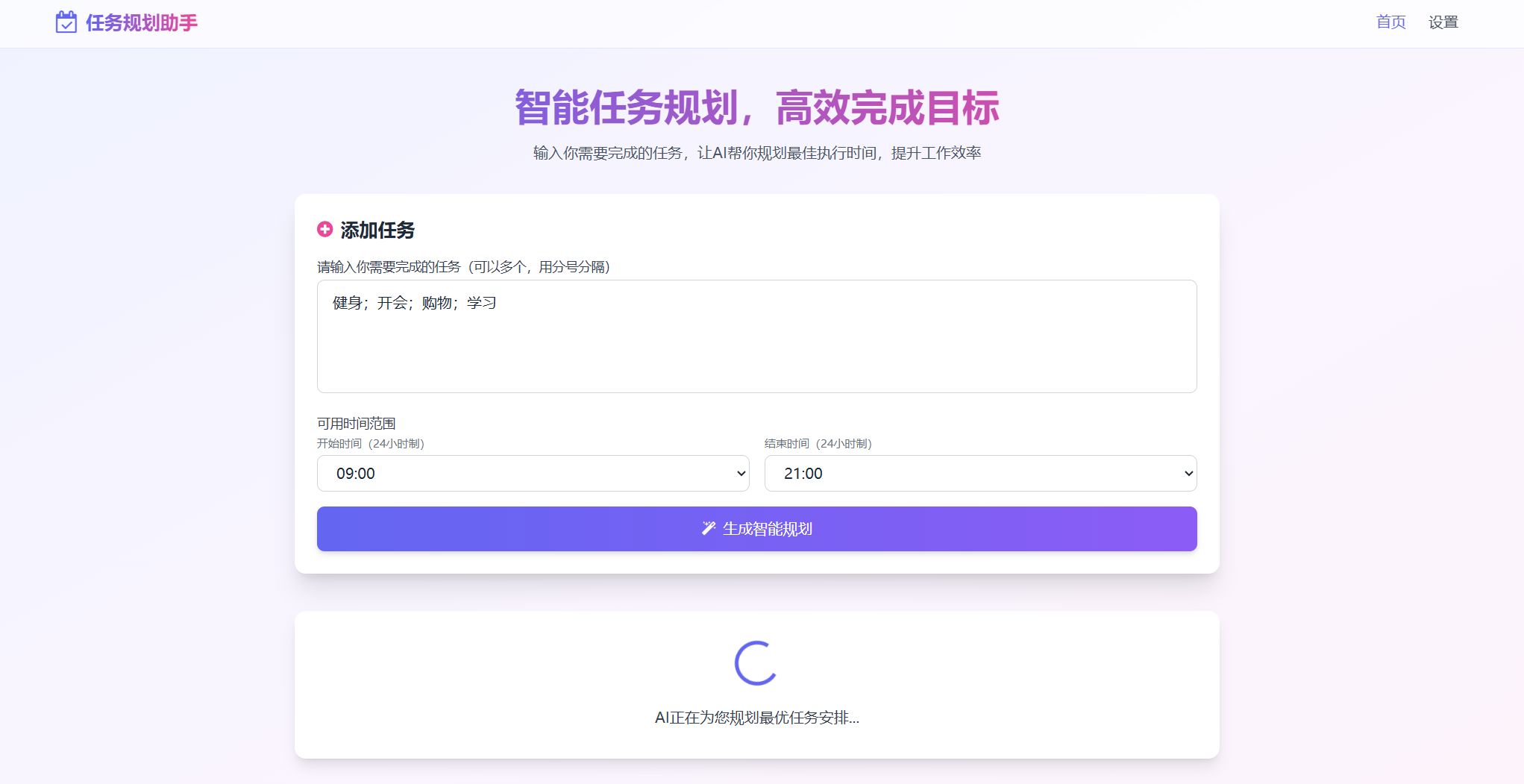Viewport: 1524px width, 784px height.
Task: Click the 任务规划助手 brand title
Action: click(142, 23)
